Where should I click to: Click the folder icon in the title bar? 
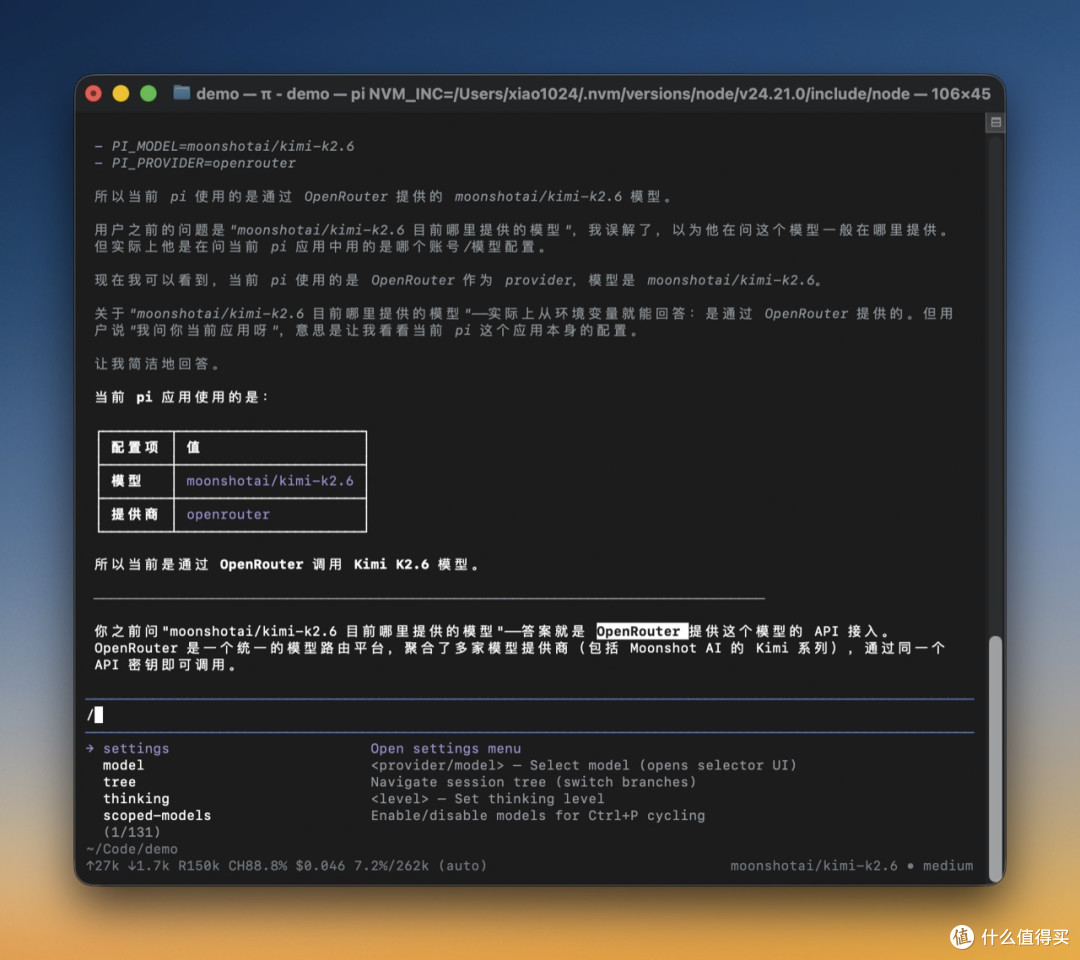tap(182, 92)
